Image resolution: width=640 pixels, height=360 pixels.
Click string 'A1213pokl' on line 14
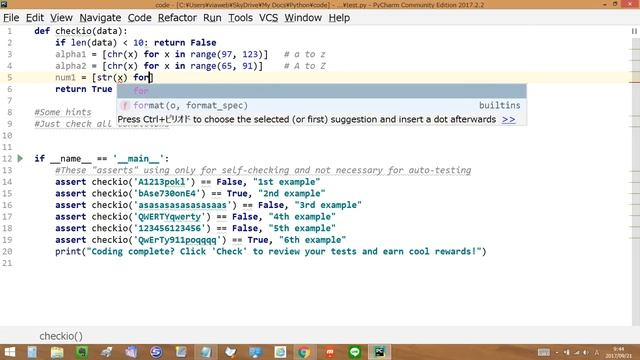164,182
